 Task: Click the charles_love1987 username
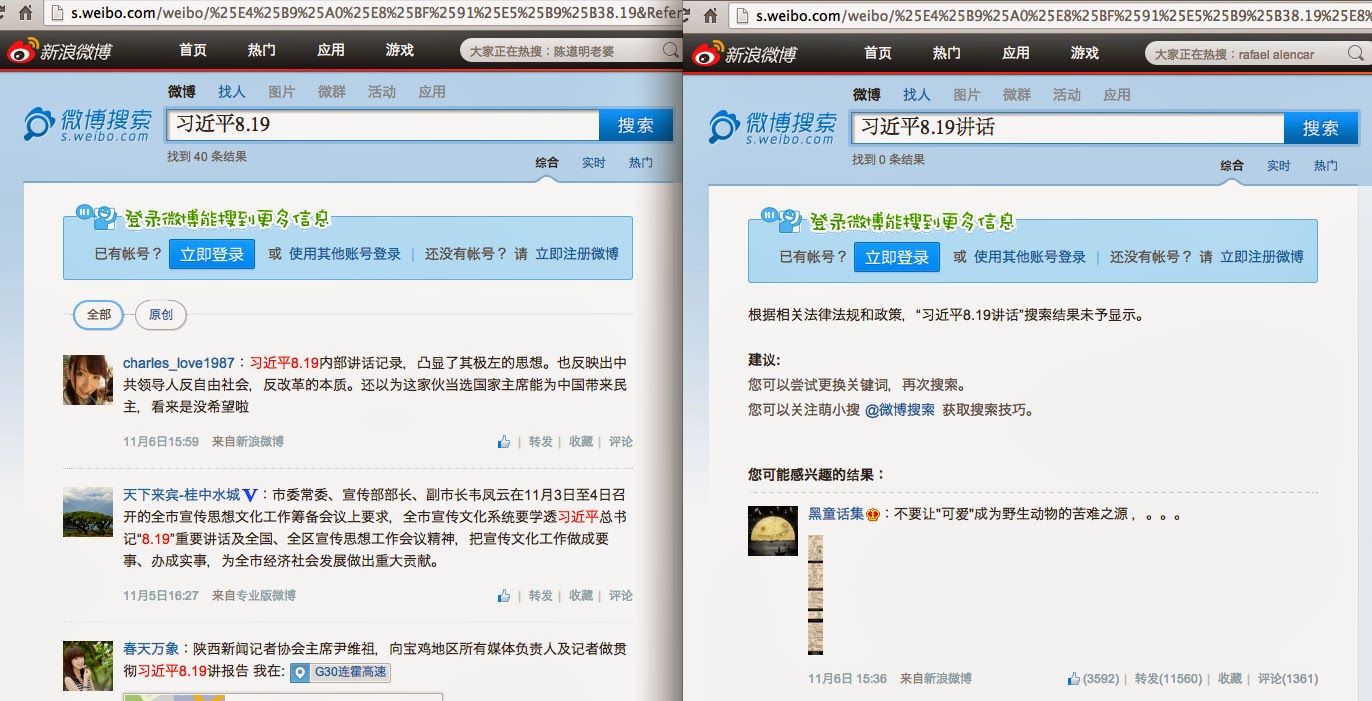[179, 363]
